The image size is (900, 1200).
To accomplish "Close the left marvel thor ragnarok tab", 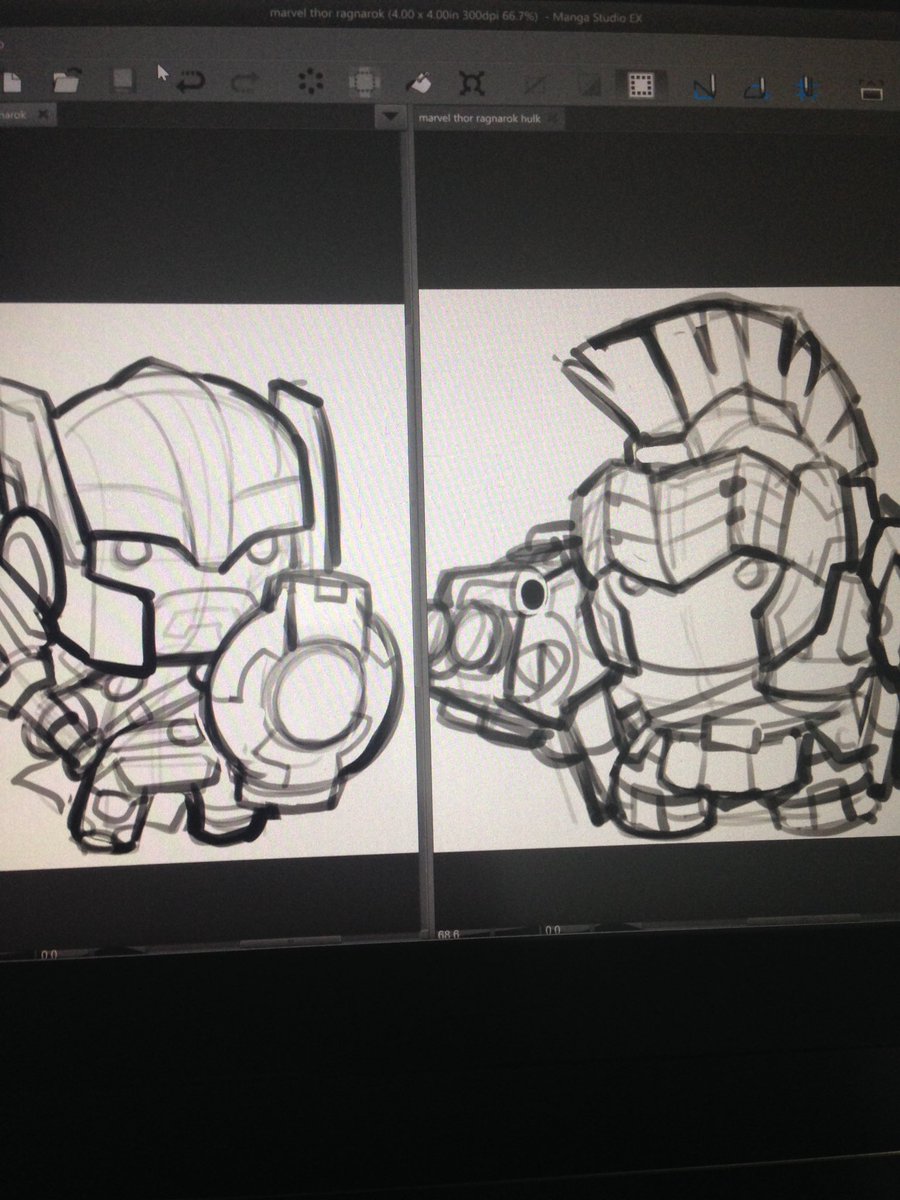I will 42,115.
